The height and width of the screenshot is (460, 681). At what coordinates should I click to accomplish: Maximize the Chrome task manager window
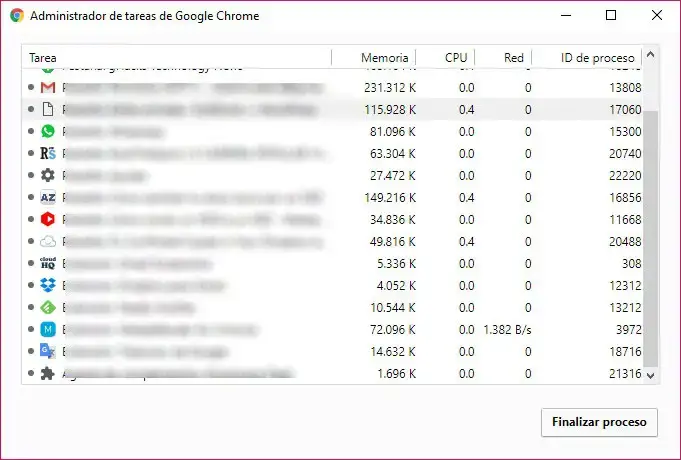click(x=611, y=15)
